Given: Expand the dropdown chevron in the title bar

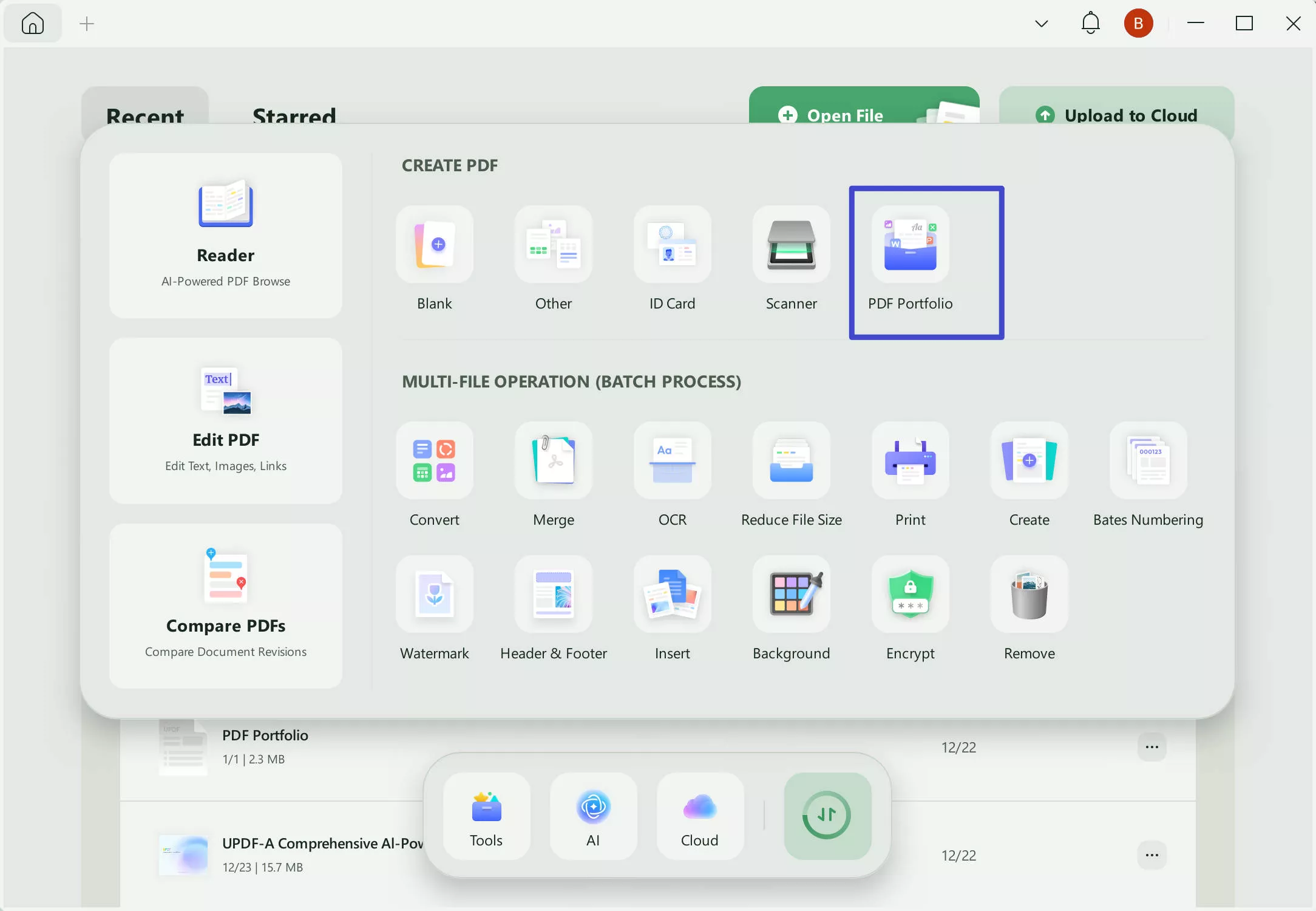Looking at the screenshot, I should (1040, 23).
